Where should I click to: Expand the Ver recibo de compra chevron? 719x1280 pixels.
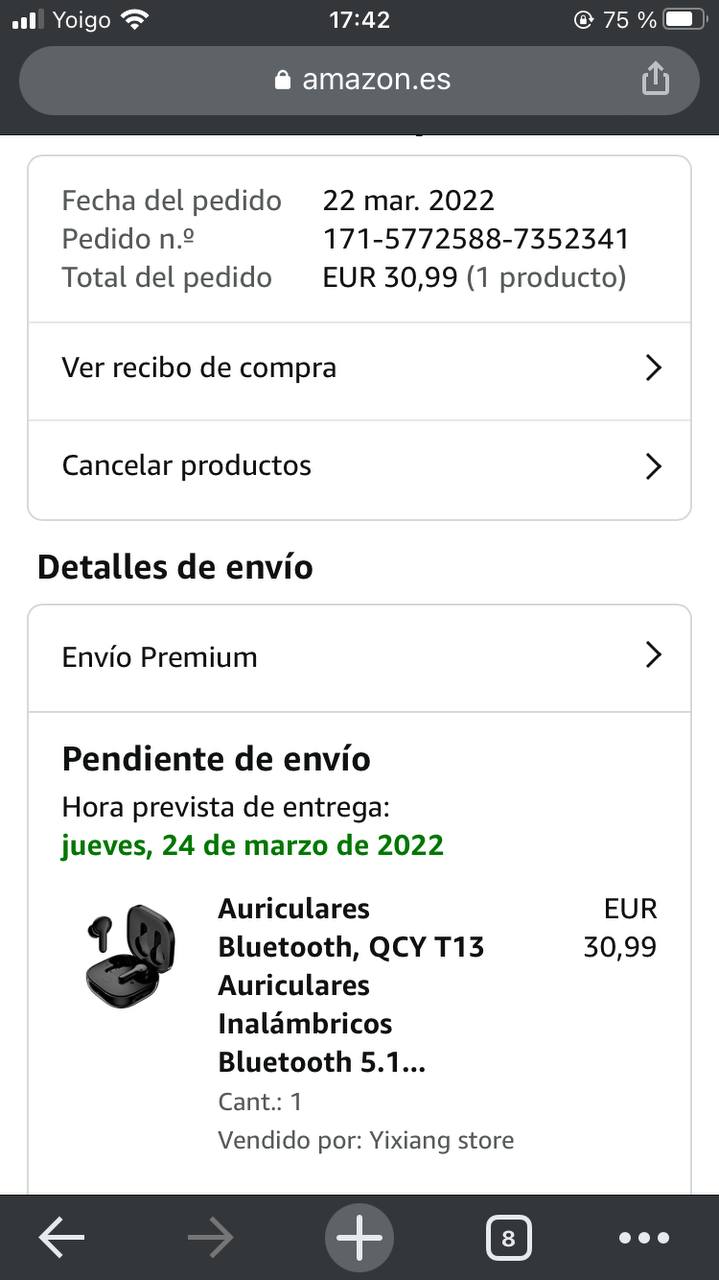tap(653, 368)
